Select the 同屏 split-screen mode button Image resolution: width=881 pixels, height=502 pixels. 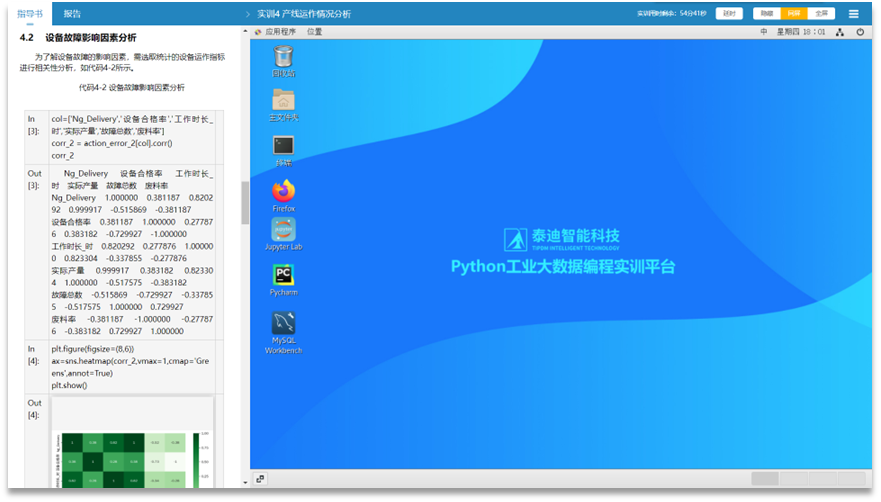pyautogui.click(x=793, y=13)
